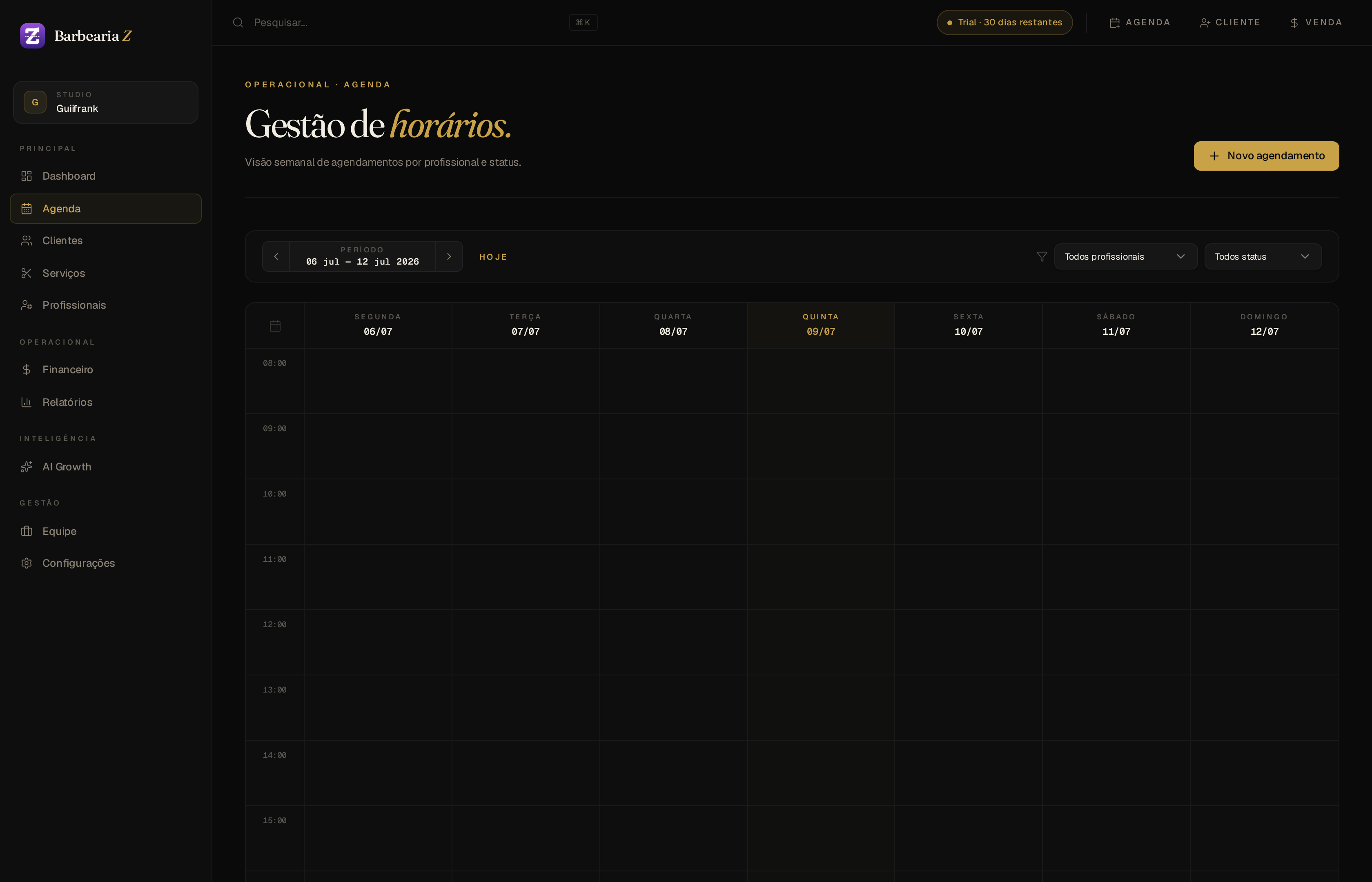Viewport: 1372px width, 882px height.
Task: Go to next week with right chevron
Action: pyautogui.click(x=449, y=256)
